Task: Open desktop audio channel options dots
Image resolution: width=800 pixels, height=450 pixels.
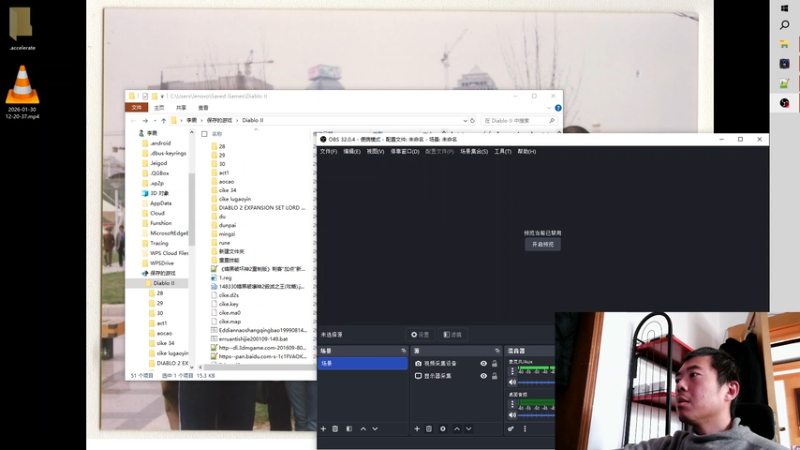Action: [x=512, y=404]
